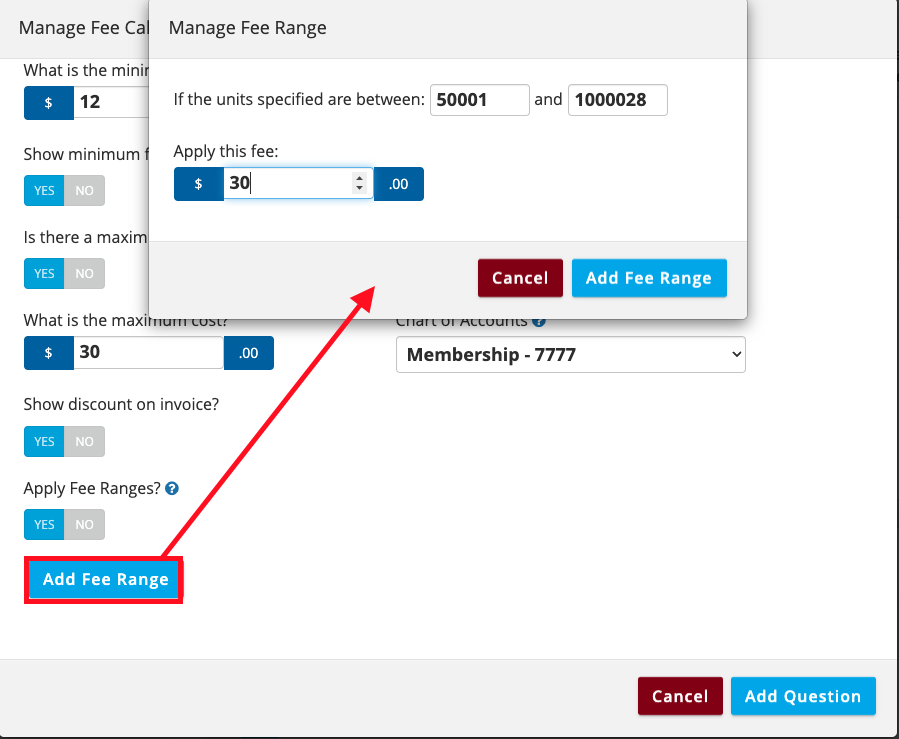Cancel the Manage Fee Range dialog
The height and width of the screenshot is (739, 899).
(520, 278)
